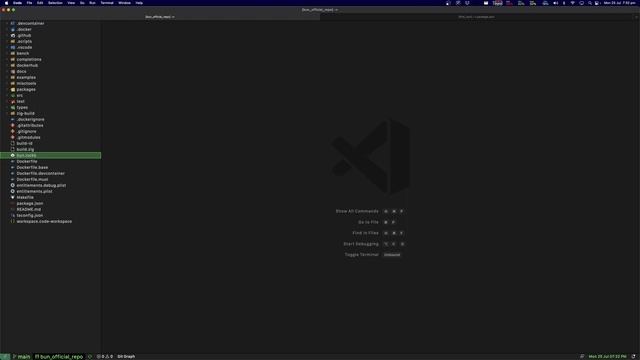Click the remote window icon in status bar
The height and width of the screenshot is (360, 640).
coord(5,357)
